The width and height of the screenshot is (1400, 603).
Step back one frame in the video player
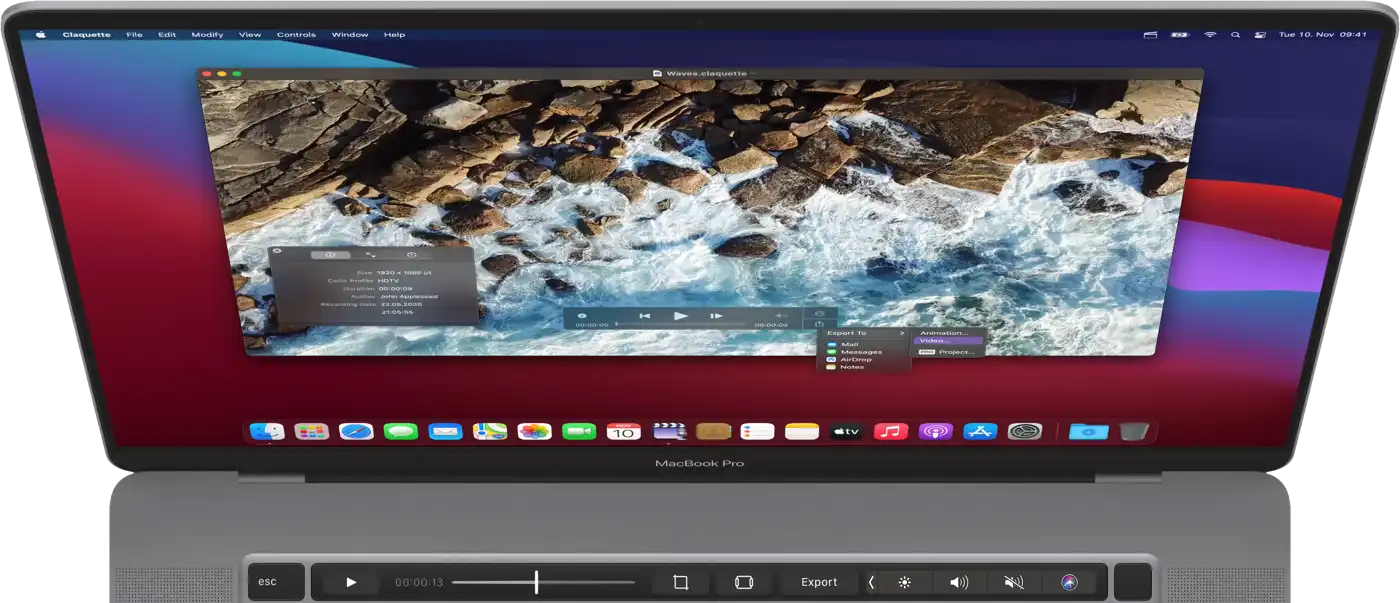645,316
